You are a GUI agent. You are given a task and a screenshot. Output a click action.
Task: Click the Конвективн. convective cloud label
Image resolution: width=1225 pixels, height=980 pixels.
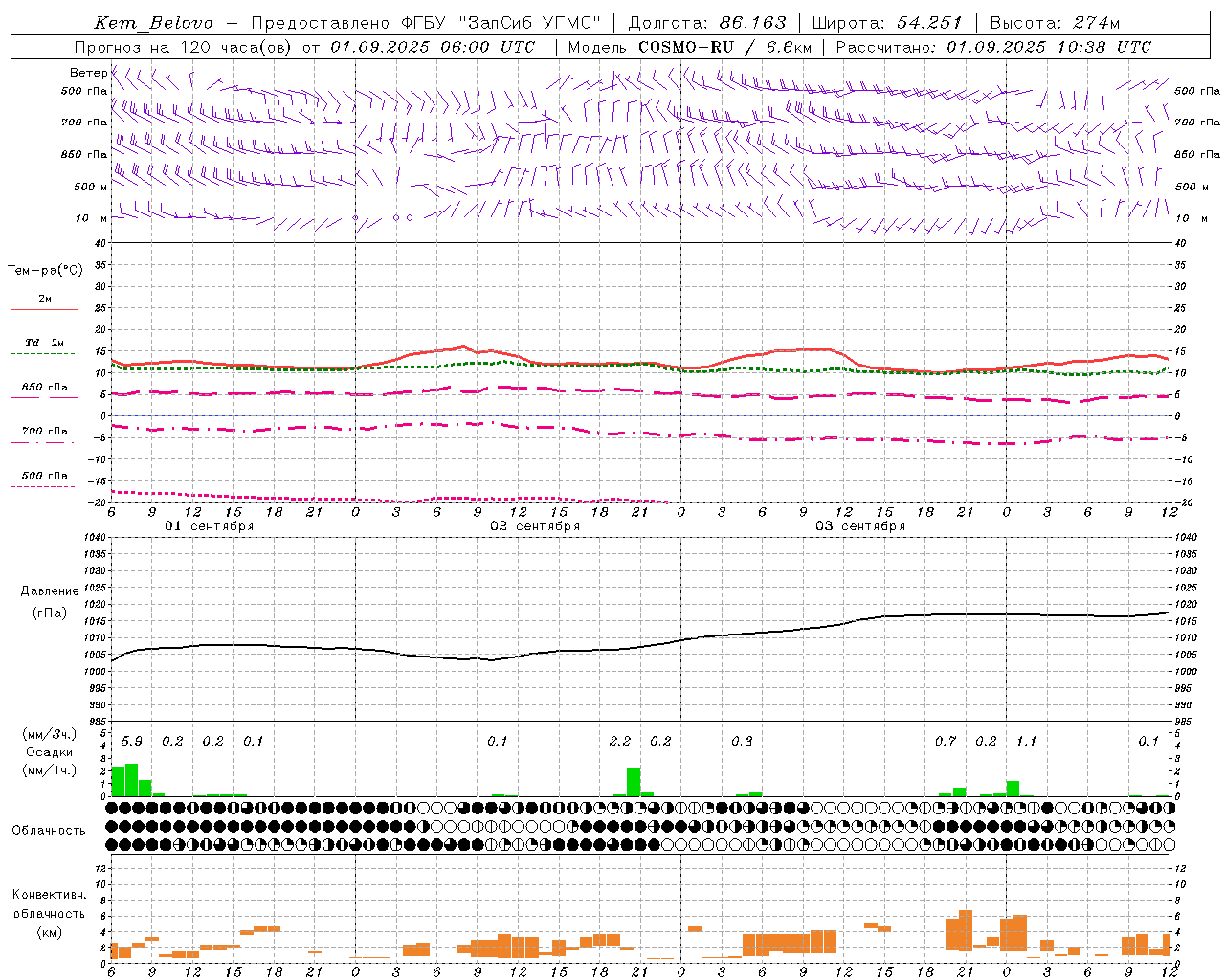click(49, 895)
